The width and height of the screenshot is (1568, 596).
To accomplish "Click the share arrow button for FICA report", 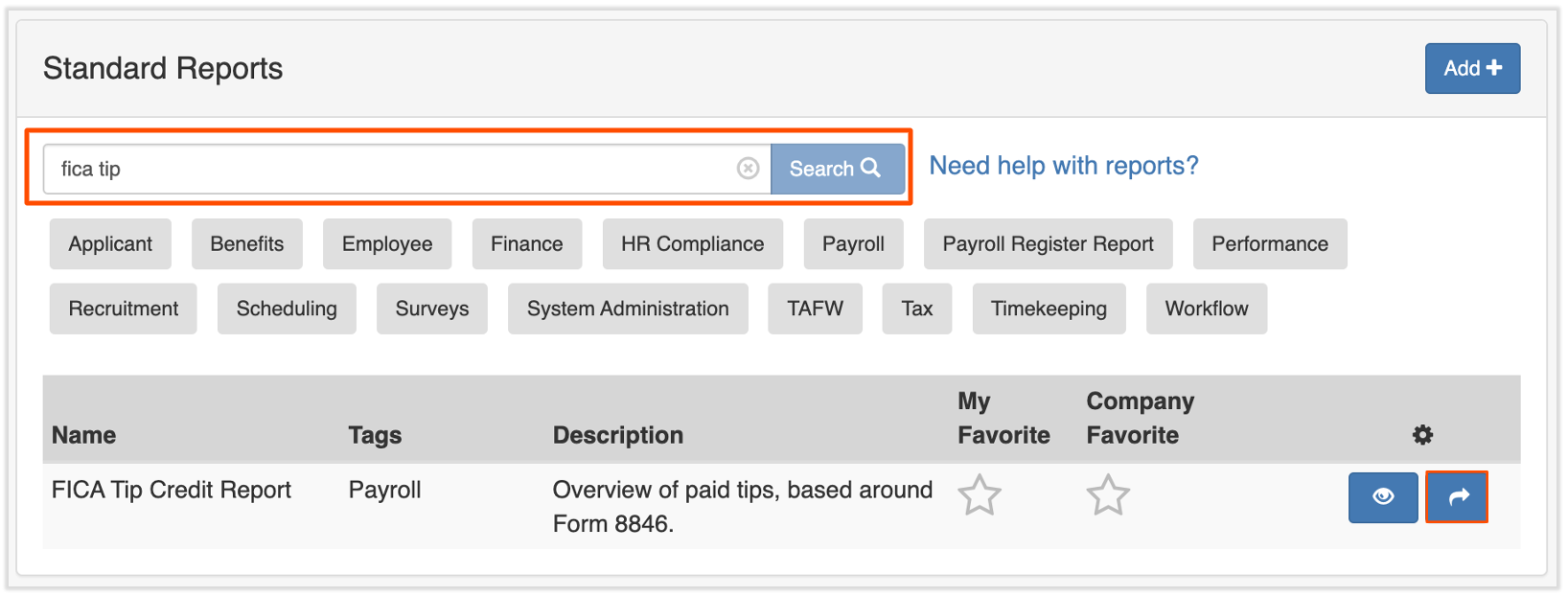I will click(1457, 496).
